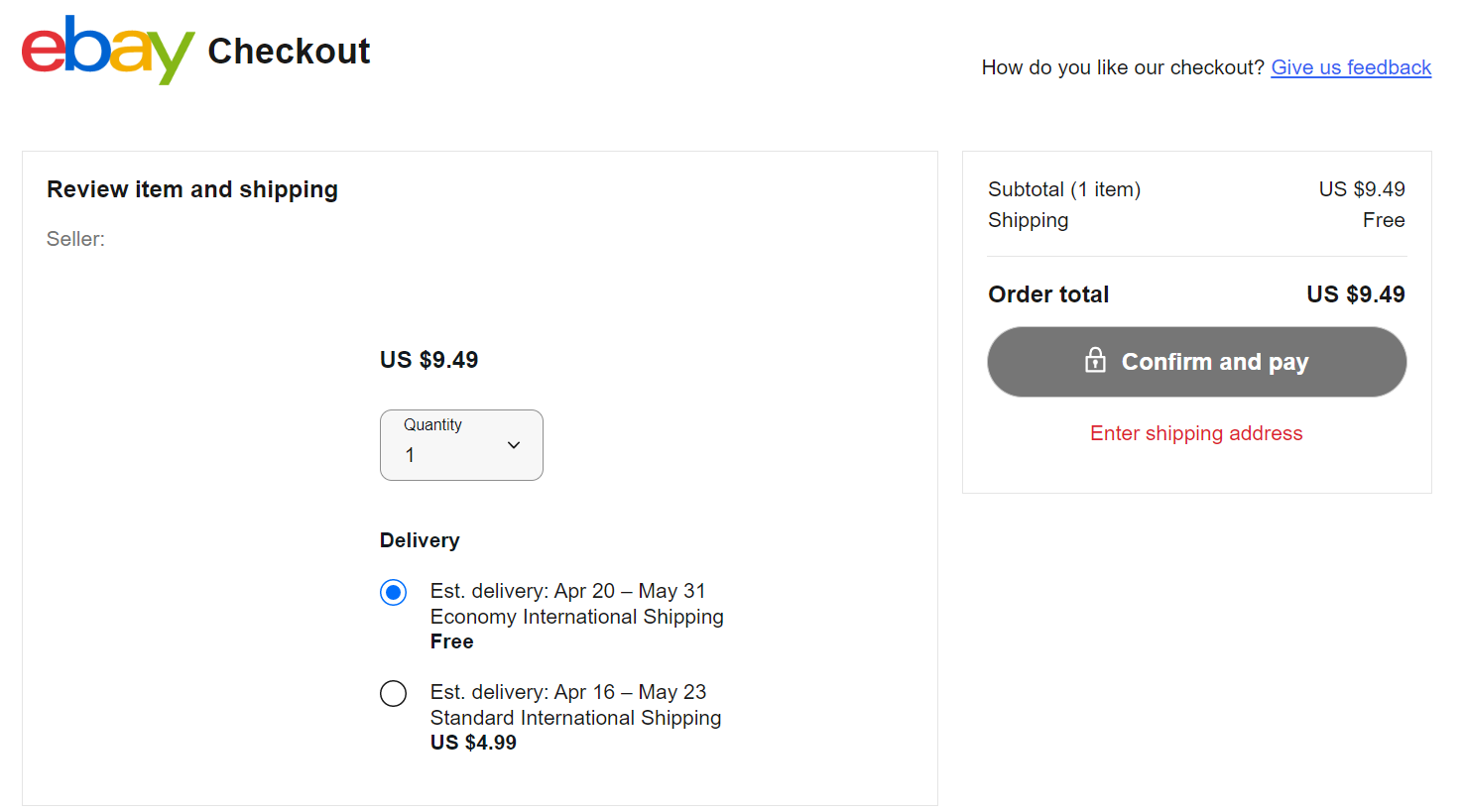Choose the Standard International Shipping radio button
The height and width of the screenshot is (812, 1464).
point(393,693)
